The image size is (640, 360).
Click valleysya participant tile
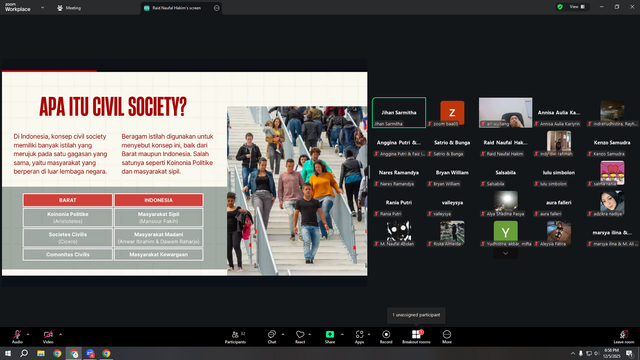click(452, 203)
